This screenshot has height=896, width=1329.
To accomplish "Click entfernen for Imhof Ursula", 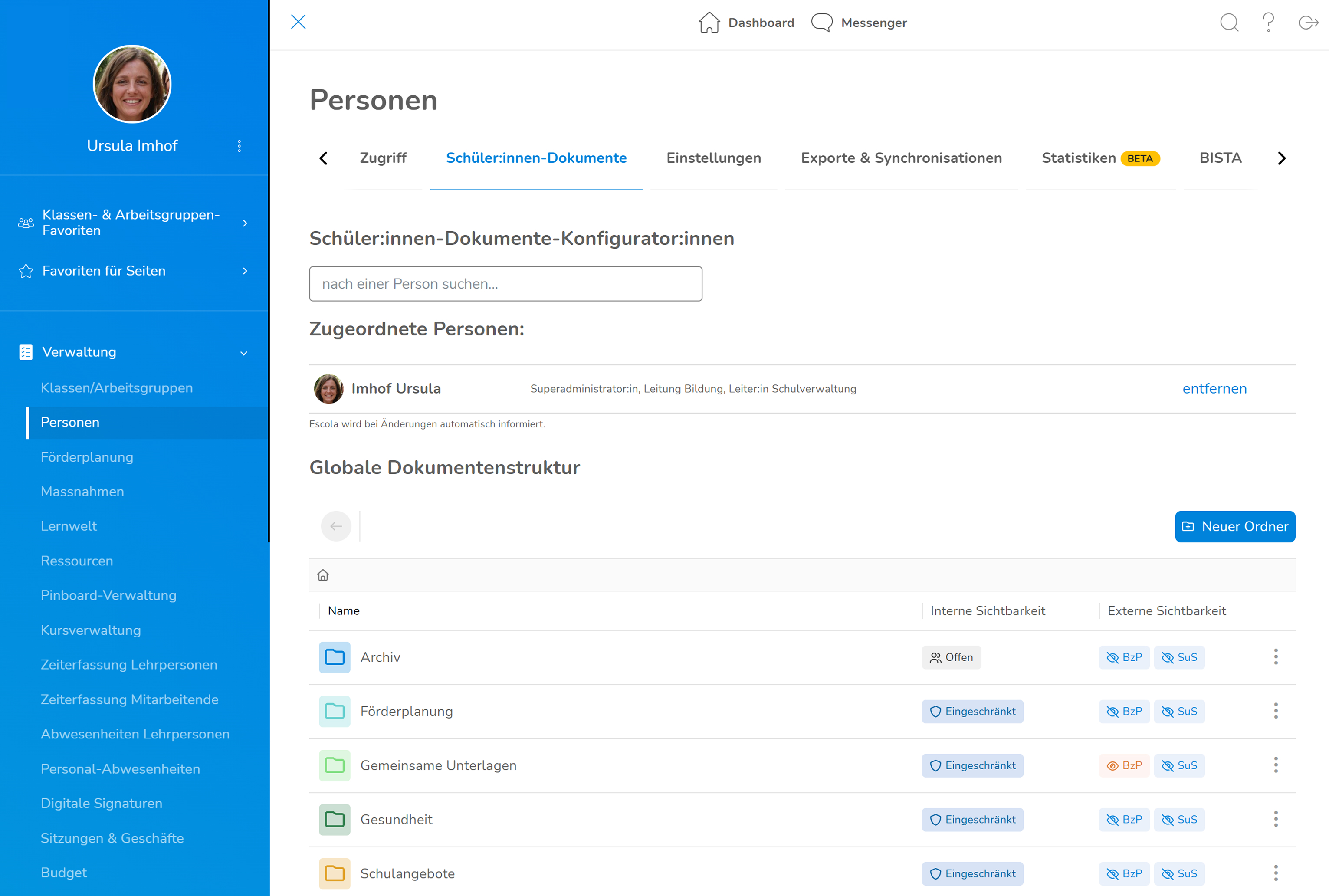I will [x=1214, y=389].
